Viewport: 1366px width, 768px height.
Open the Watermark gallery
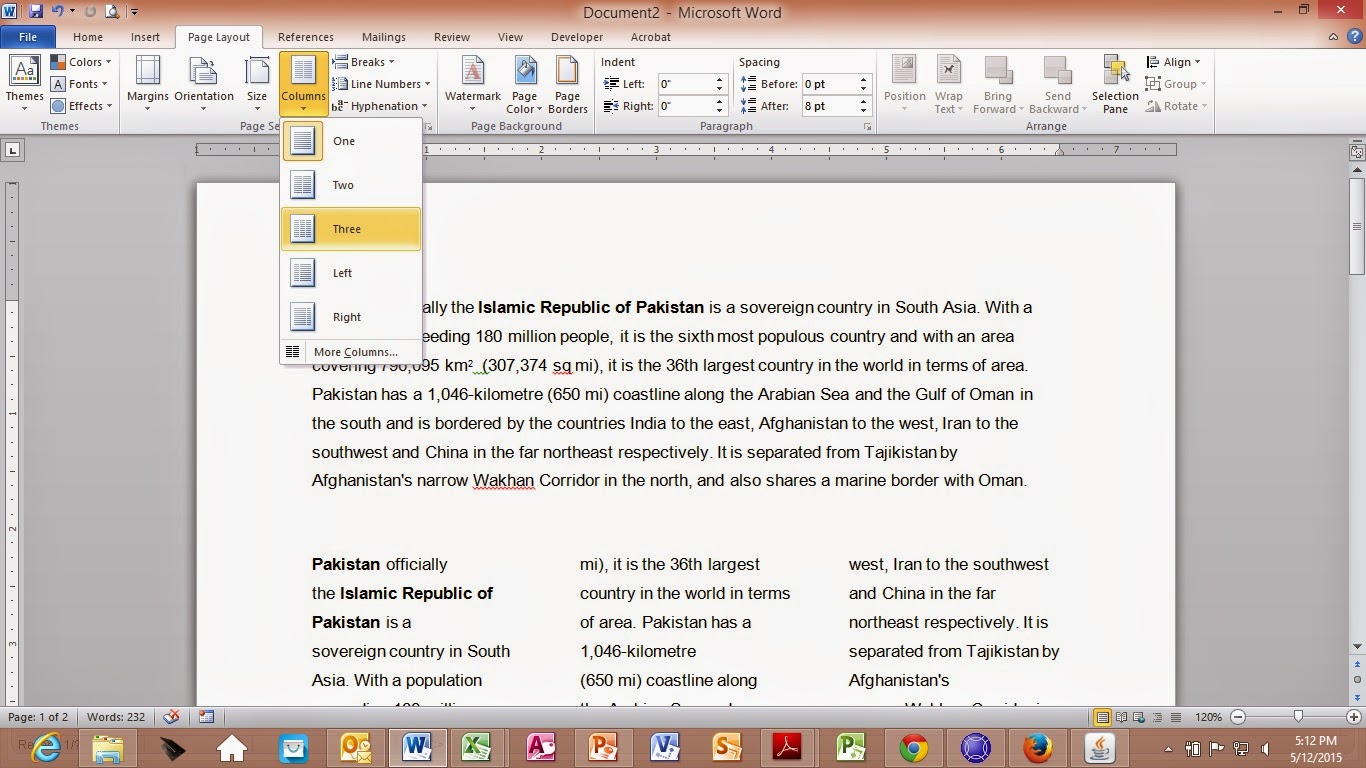(x=472, y=84)
